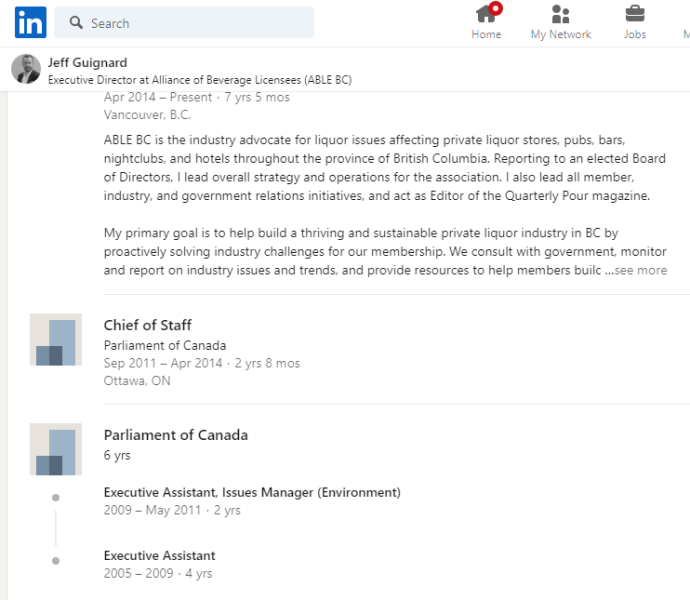Click the Home nav label
The image size is (690, 600).
[x=486, y=34]
